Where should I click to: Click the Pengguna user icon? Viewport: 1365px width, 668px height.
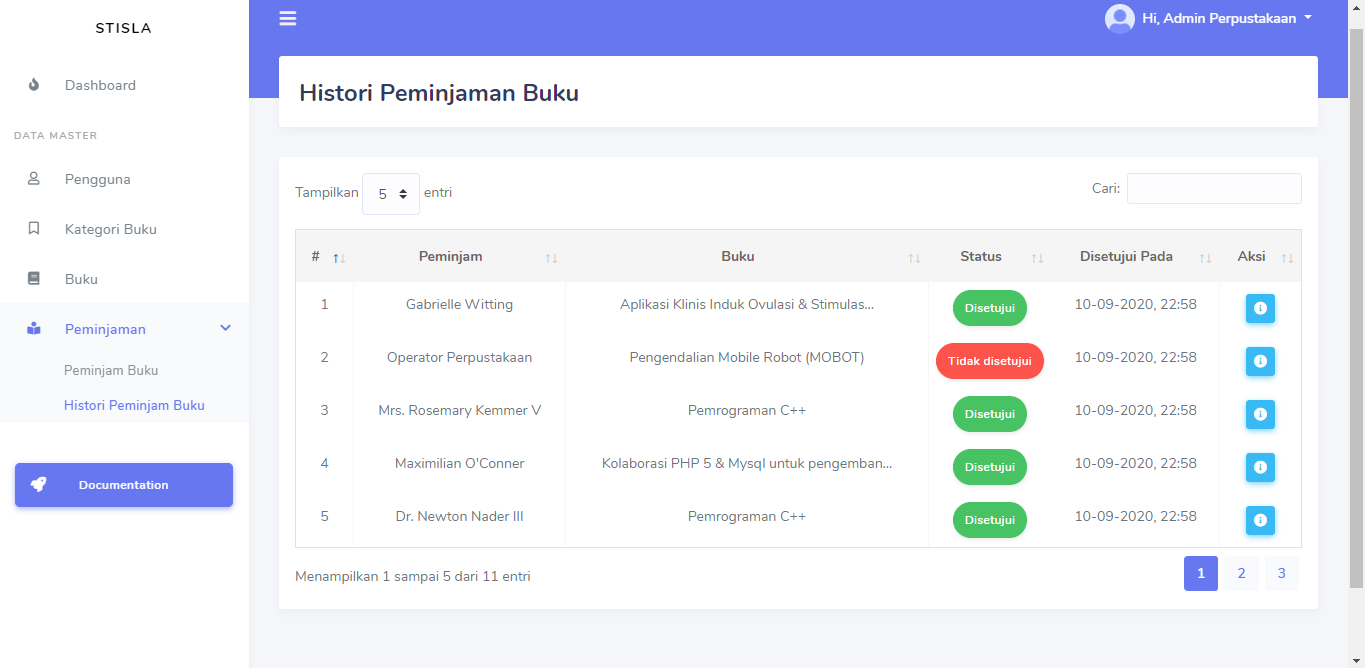click(33, 178)
